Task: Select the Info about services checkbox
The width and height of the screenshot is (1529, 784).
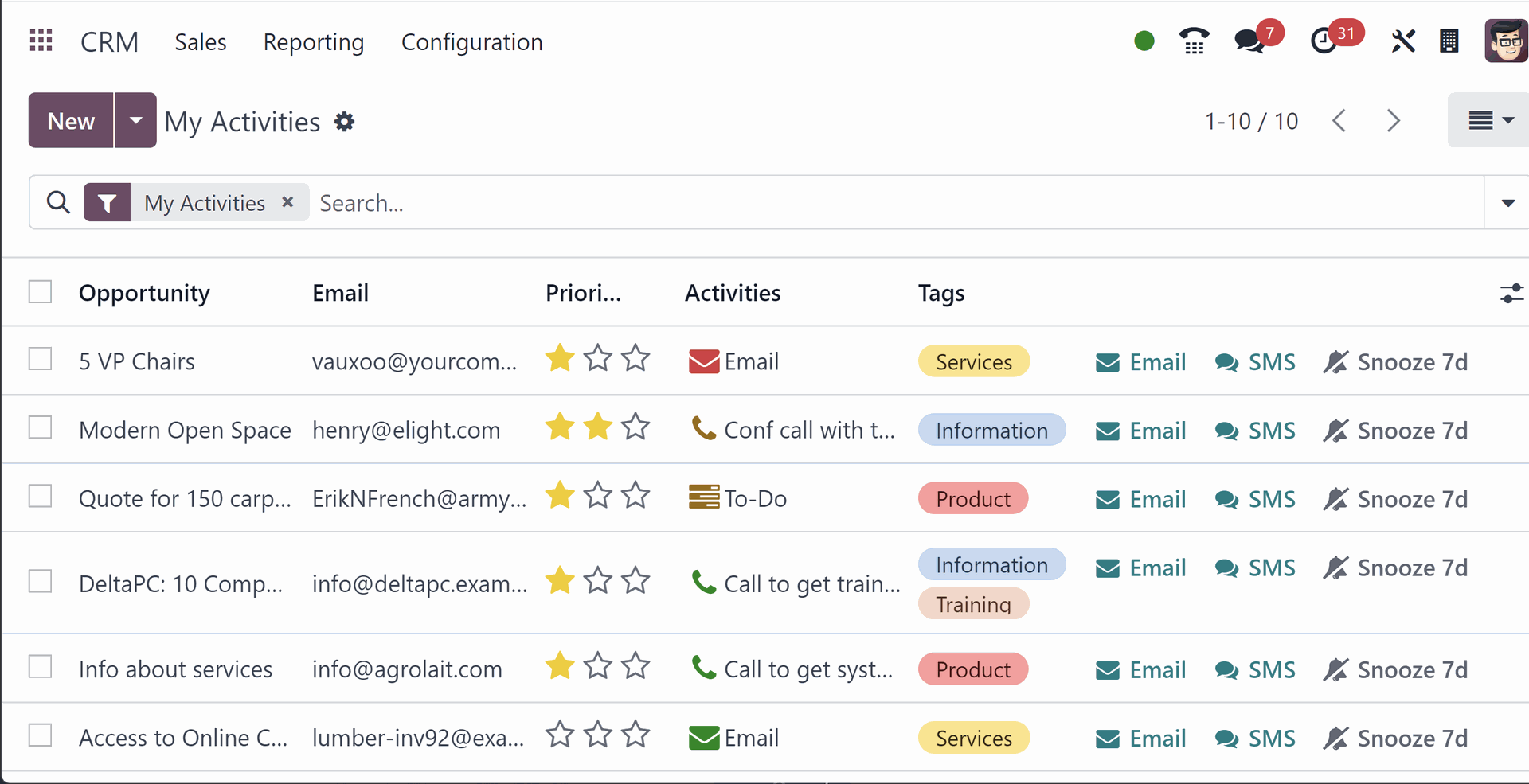Action: [x=40, y=666]
